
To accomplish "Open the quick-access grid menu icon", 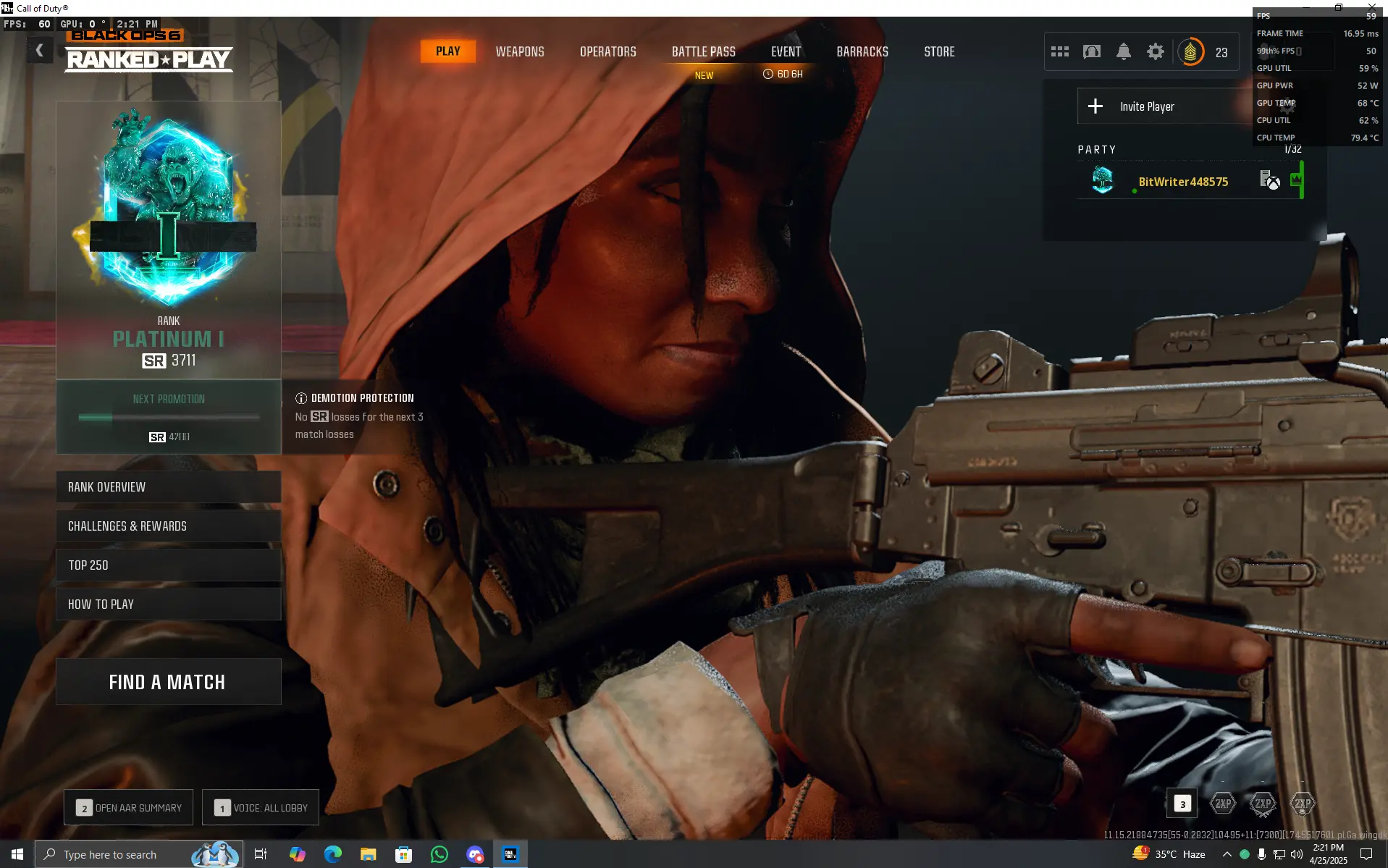I will pos(1060,51).
